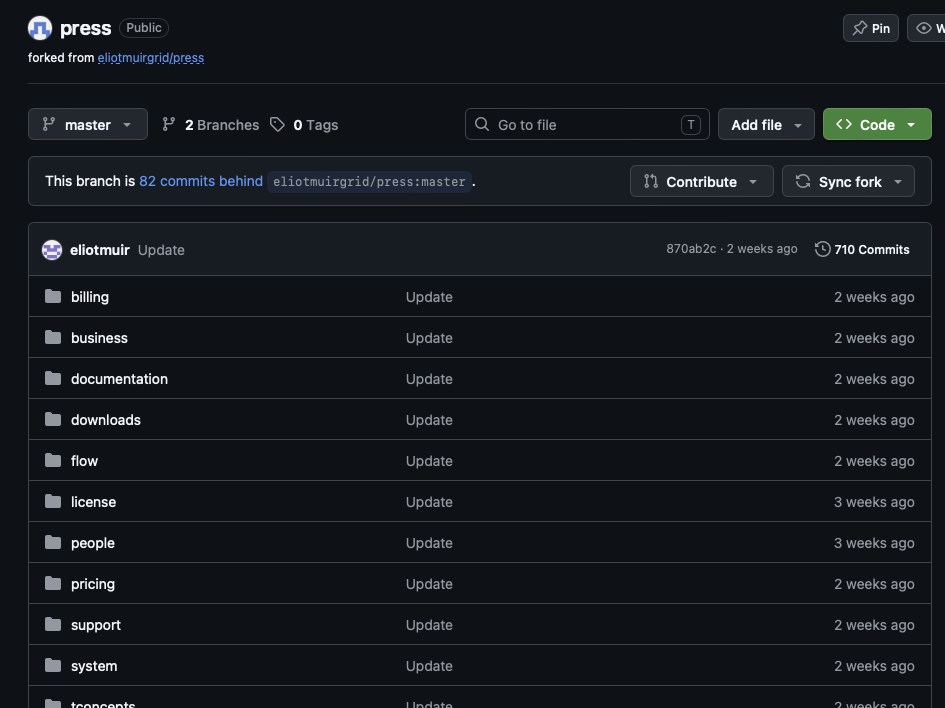The width and height of the screenshot is (945, 708).
Task: Click the folder icon for support
Action: point(53,624)
